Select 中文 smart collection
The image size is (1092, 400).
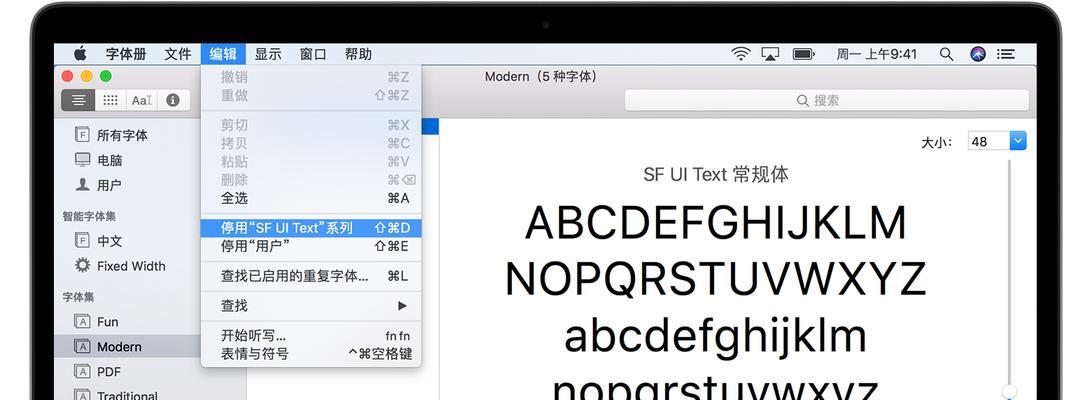click(109, 241)
